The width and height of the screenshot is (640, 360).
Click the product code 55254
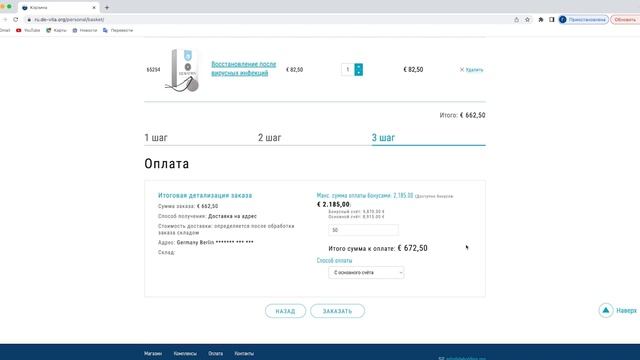pyautogui.click(x=153, y=70)
